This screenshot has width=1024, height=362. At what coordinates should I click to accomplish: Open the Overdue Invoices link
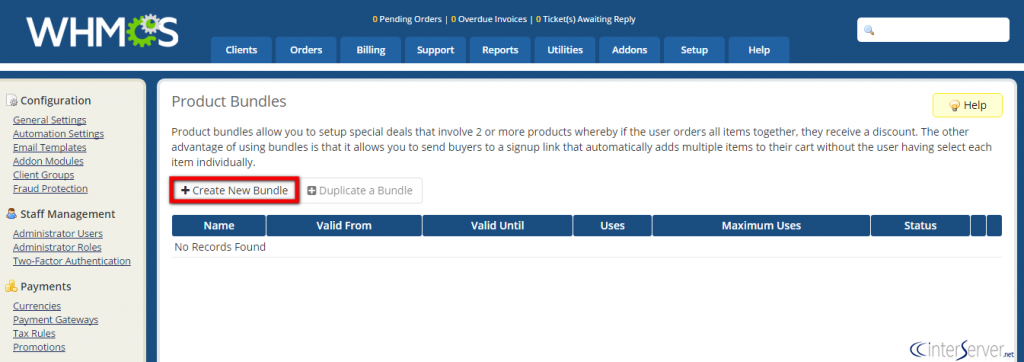pyautogui.click(x=488, y=20)
